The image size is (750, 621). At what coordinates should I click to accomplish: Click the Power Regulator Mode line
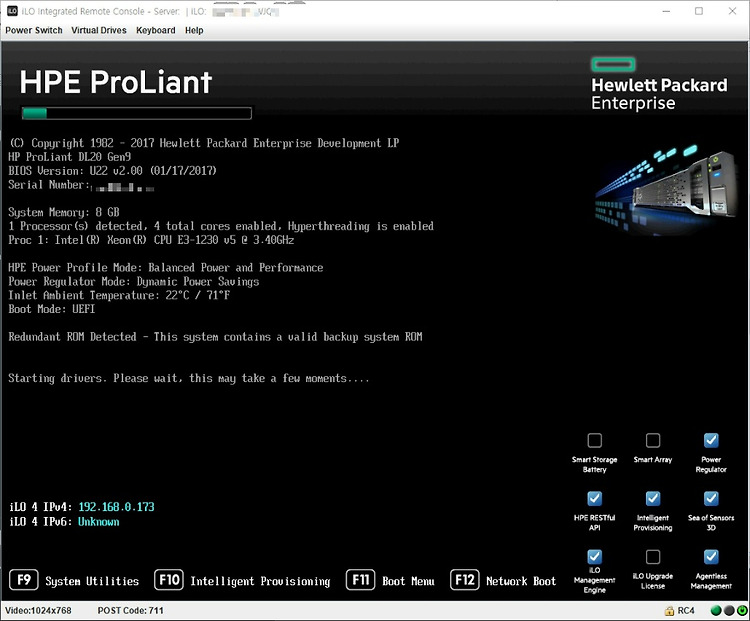pyautogui.click(x=133, y=281)
